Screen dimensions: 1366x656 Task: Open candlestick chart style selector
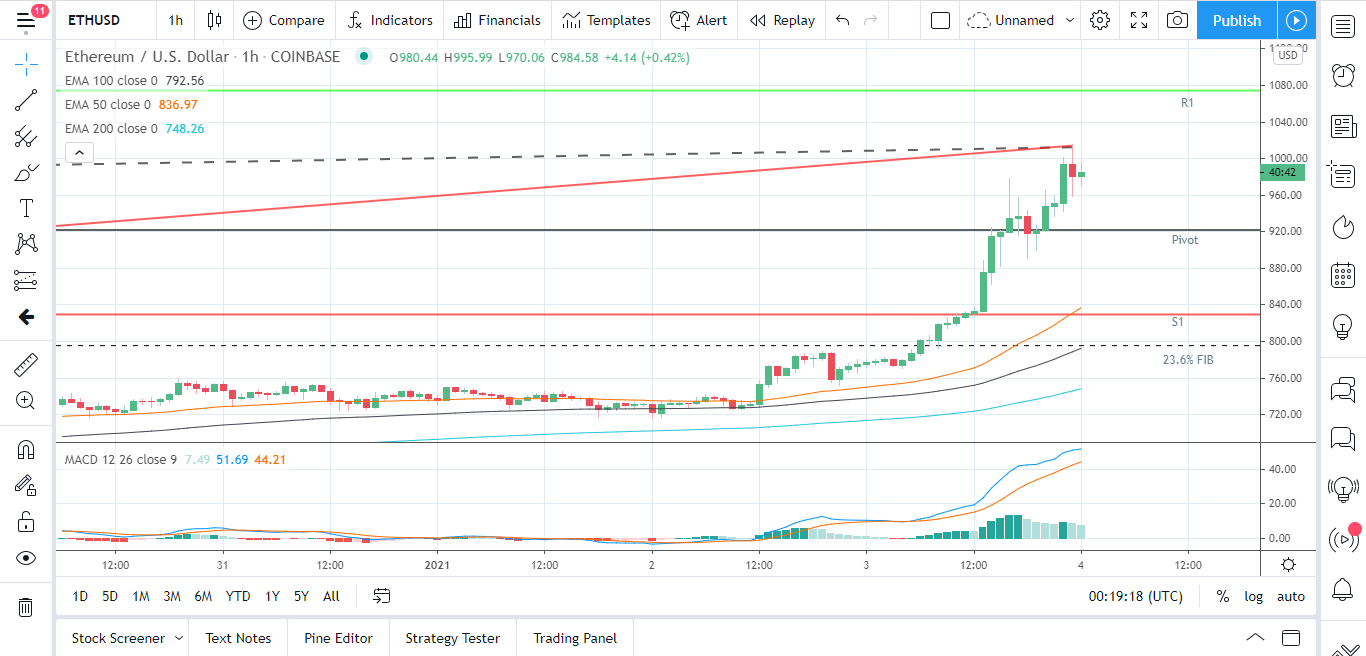[213, 20]
